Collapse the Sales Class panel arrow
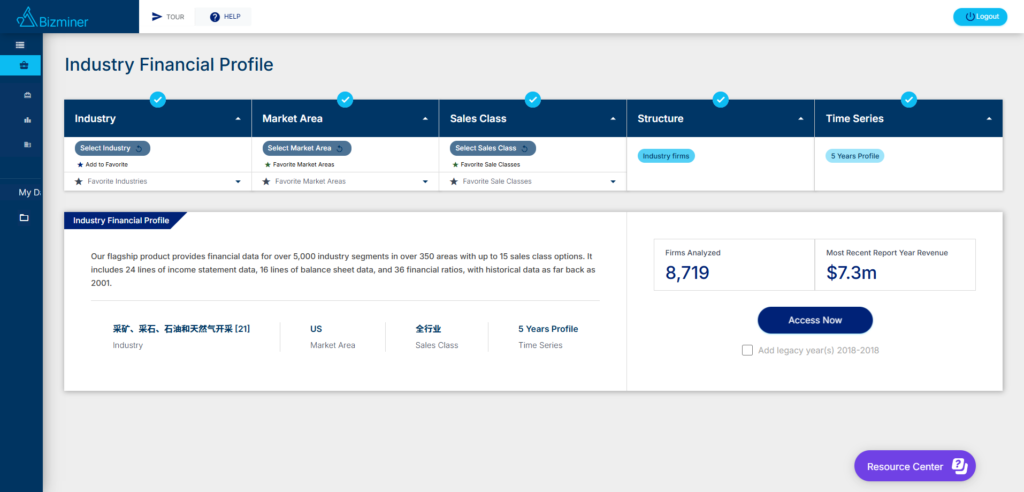The image size is (1024, 492). click(x=613, y=119)
